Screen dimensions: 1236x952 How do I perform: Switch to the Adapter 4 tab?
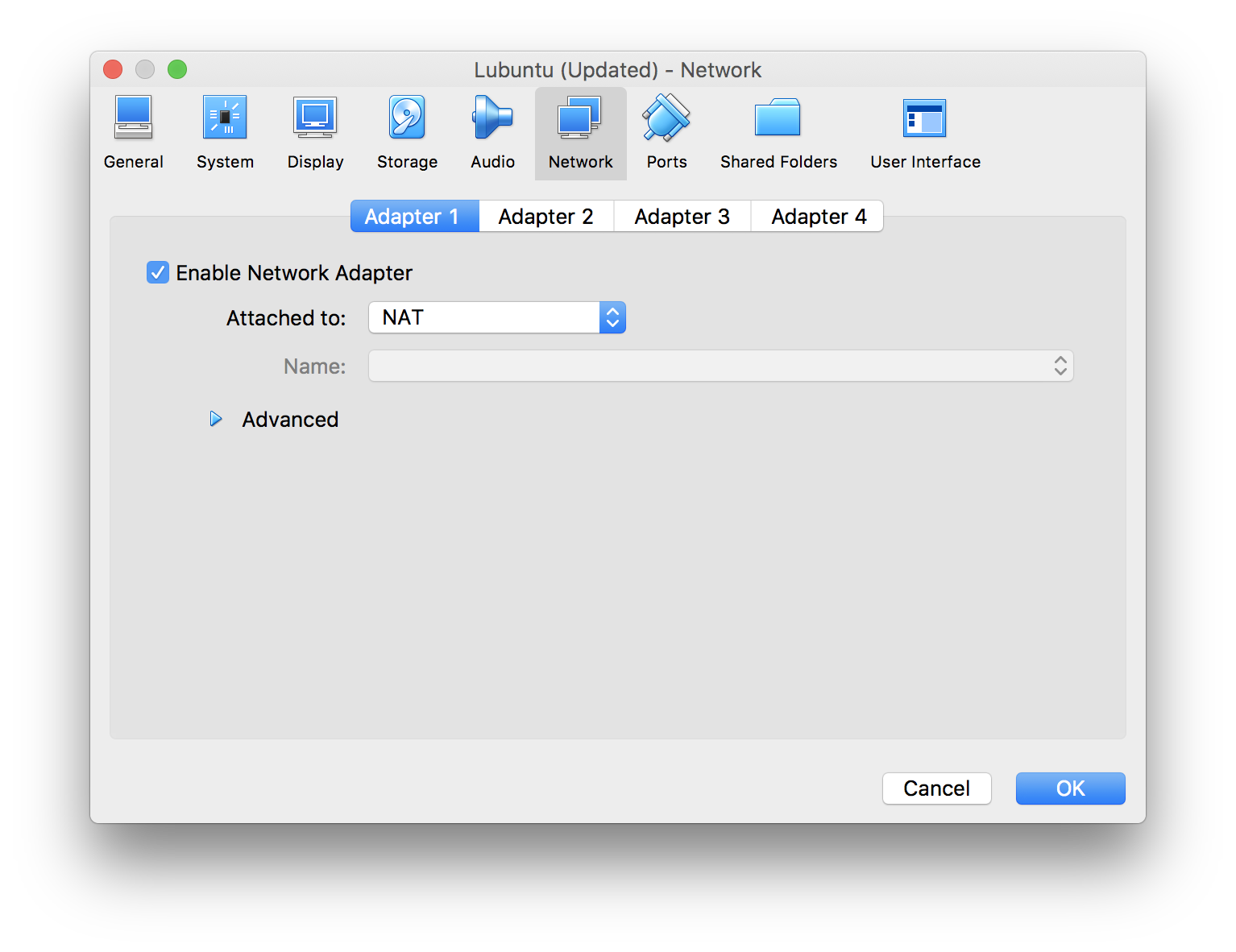818,216
